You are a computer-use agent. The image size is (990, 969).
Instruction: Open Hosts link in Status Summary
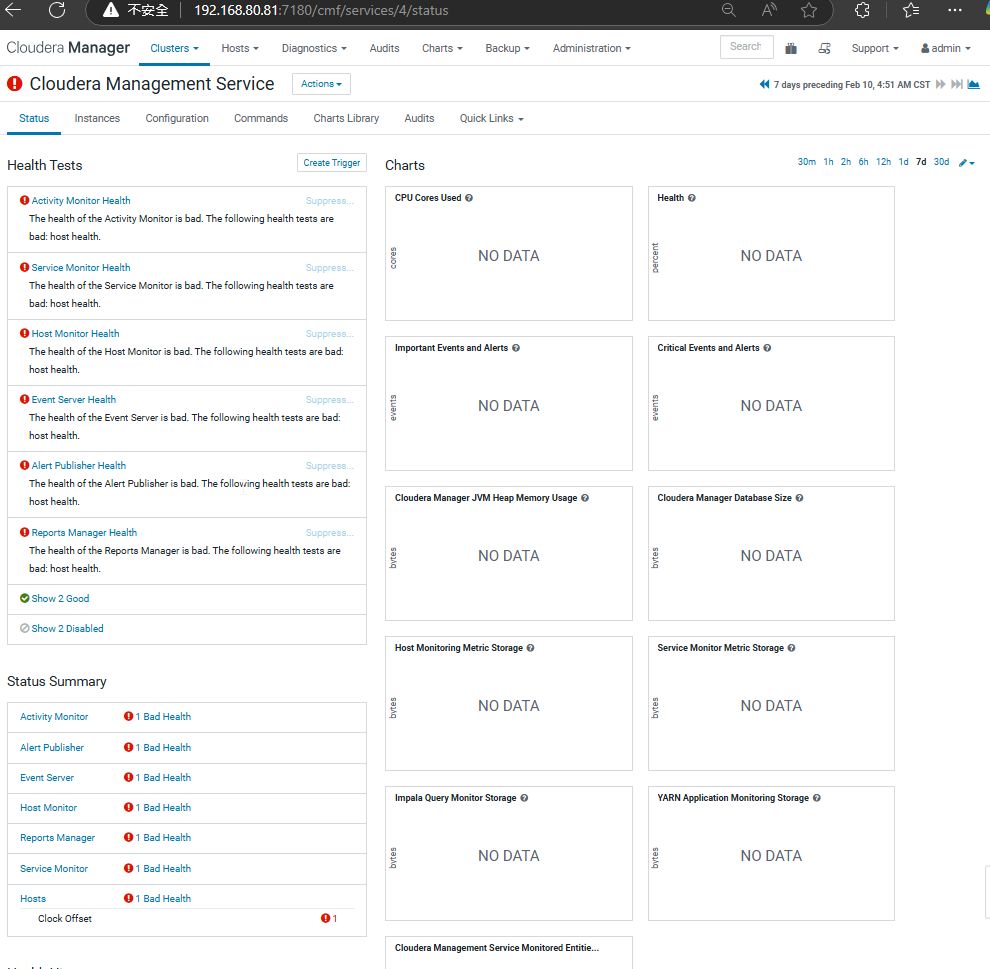coord(33,898)
